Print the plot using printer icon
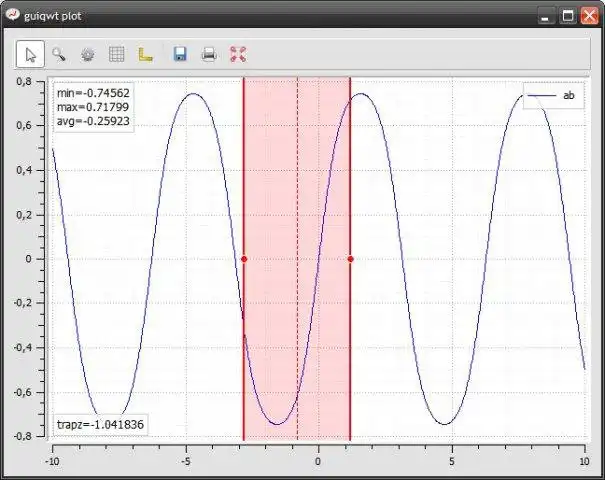Image resolution: width=605 pixels, height=480 pixels. coord(209,54)
